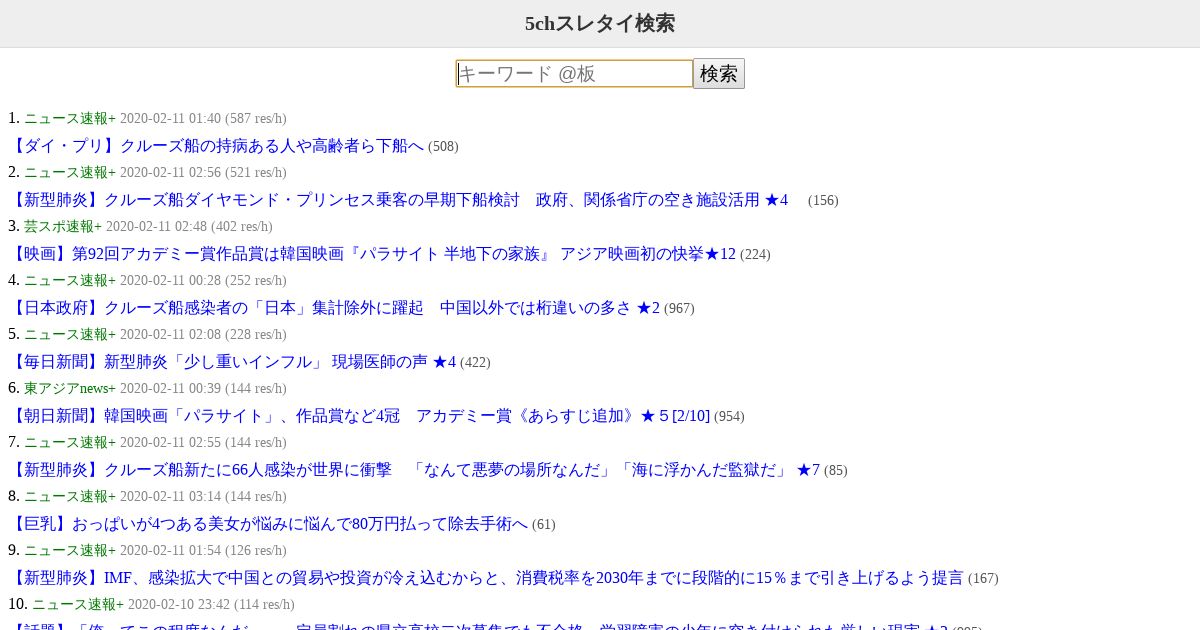Click timestamp 2020-02-11 02:56 (521 res/h)
This screenshot has width=1200, height=630.
203,173
